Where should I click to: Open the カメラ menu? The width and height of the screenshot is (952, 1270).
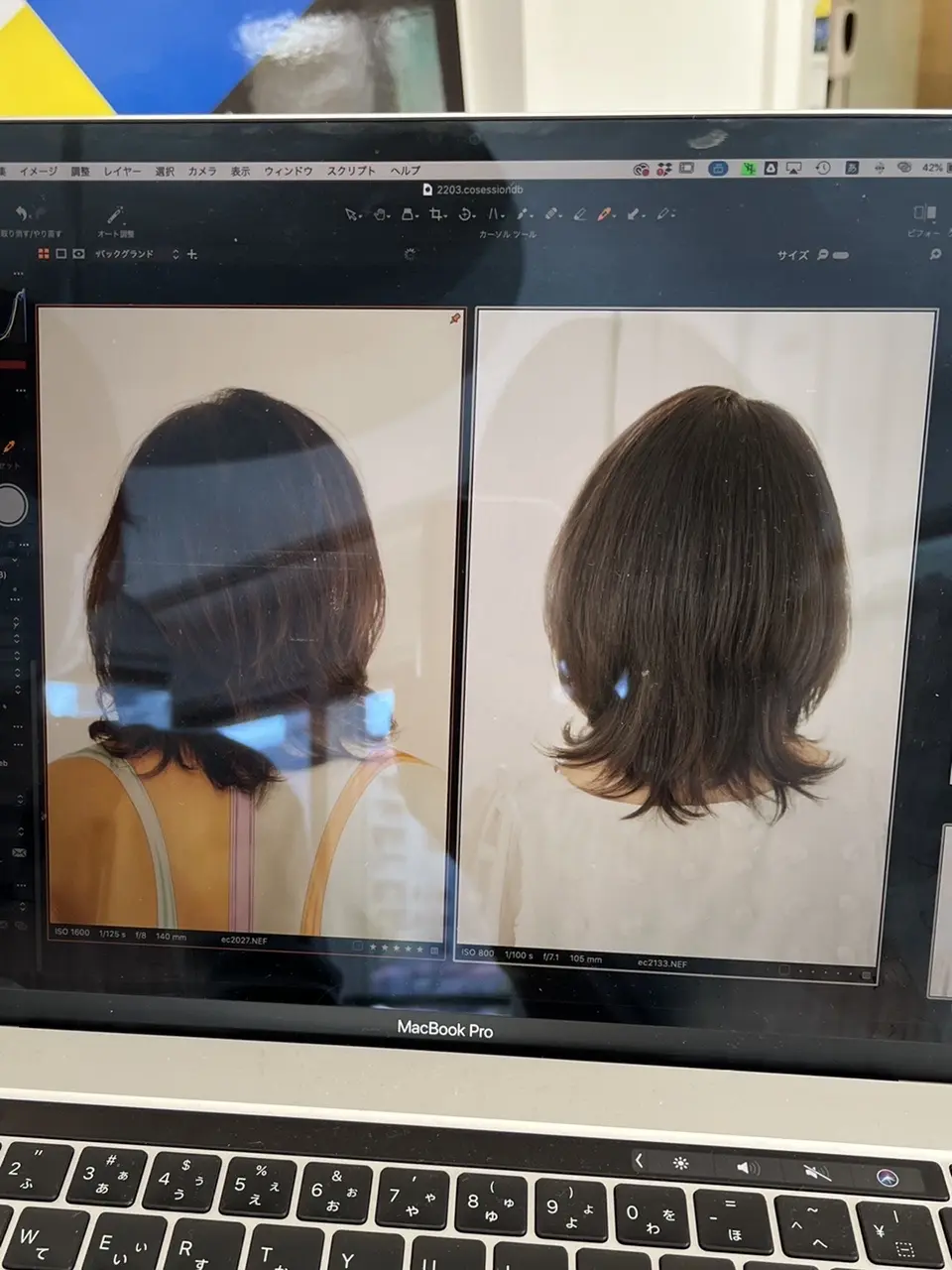pyautogui.click(x=201, y=172)
